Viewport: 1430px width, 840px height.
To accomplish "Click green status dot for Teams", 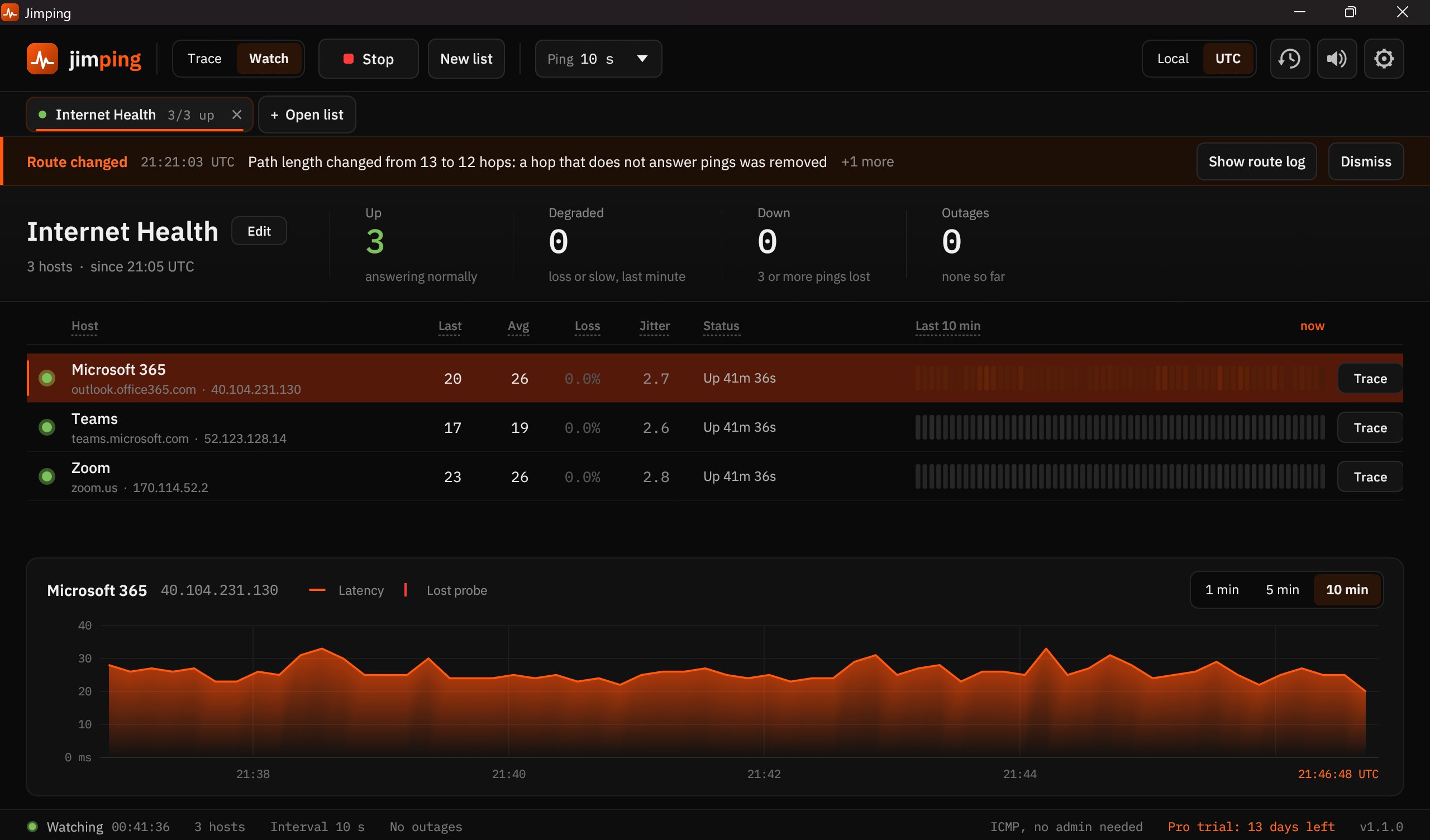I will click(47, 427).
